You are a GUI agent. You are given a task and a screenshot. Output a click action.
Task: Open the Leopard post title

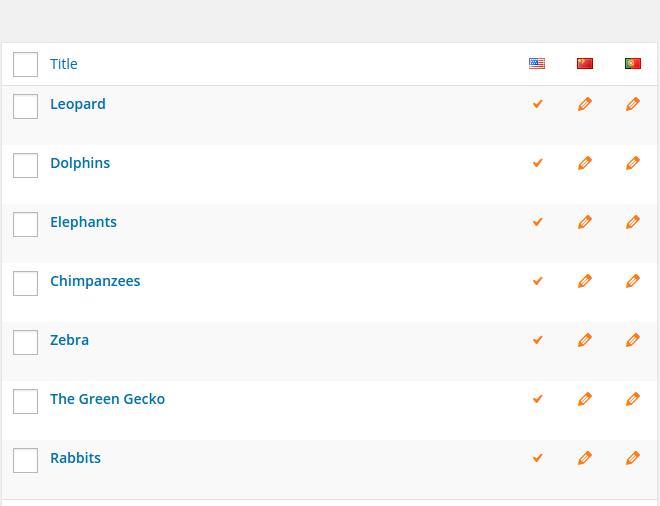[78, 104]
